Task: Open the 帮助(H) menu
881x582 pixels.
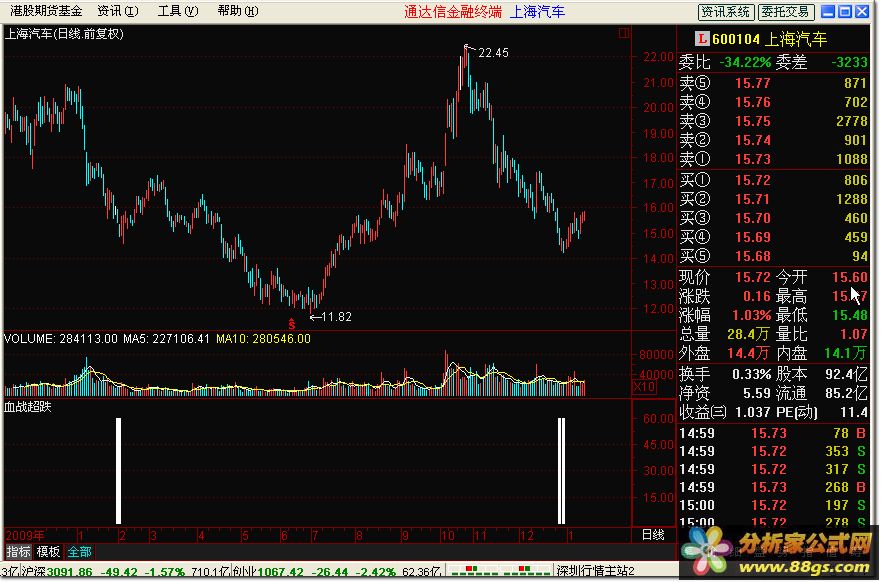Action: click(x=238, y=11)
